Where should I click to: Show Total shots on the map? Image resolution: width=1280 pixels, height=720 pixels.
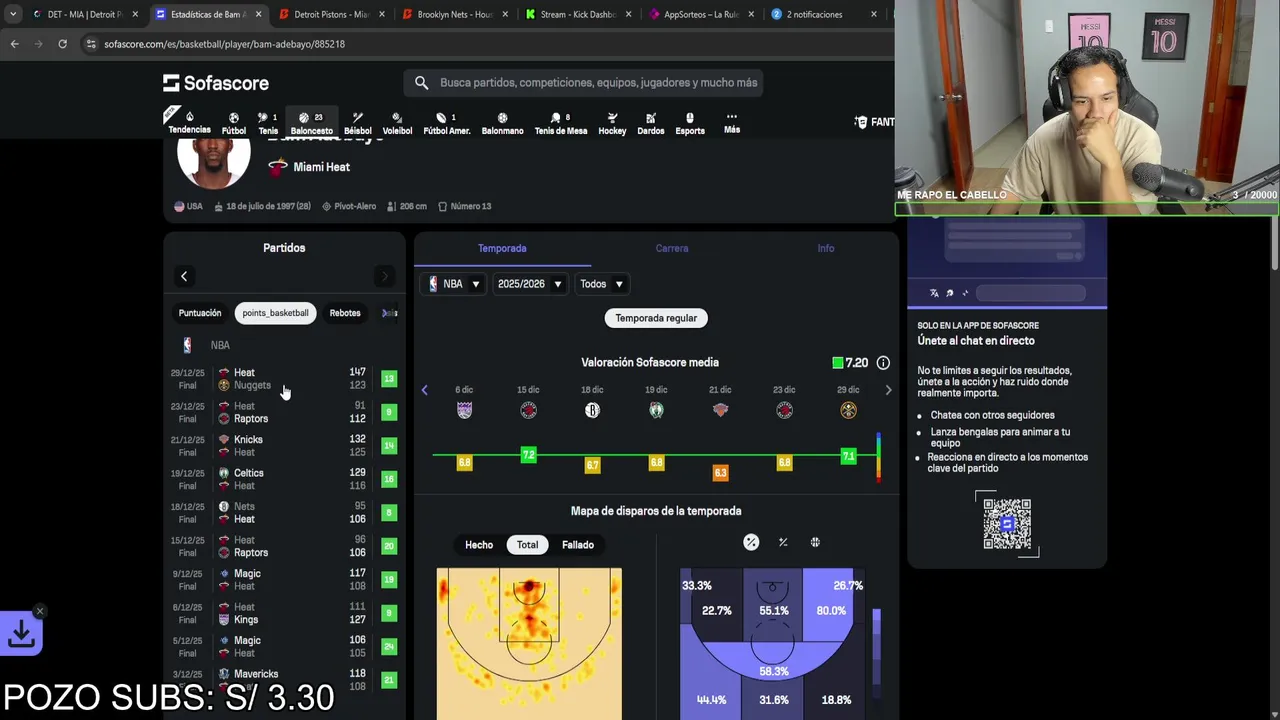point(527,545)
